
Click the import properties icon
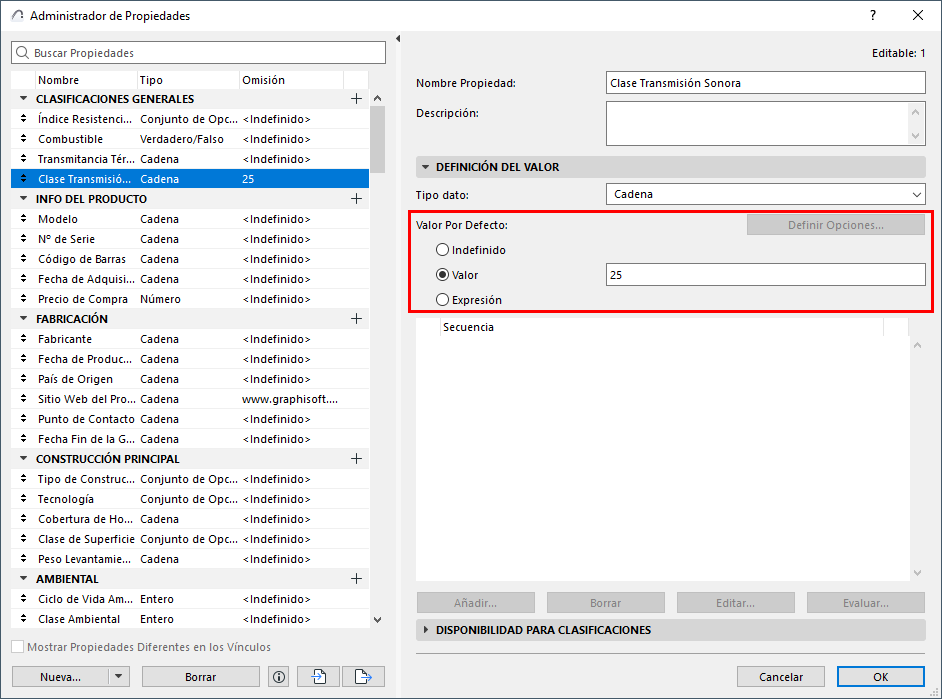click(x=318, y=677)
